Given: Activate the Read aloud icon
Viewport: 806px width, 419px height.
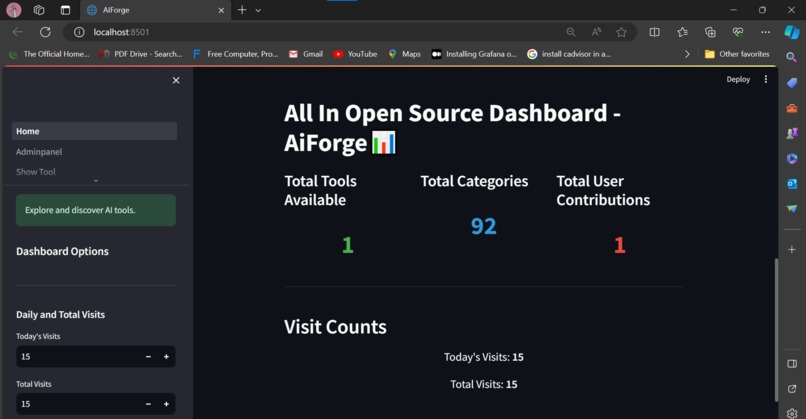Looking at the screenshot, I should tap(596, 32).
